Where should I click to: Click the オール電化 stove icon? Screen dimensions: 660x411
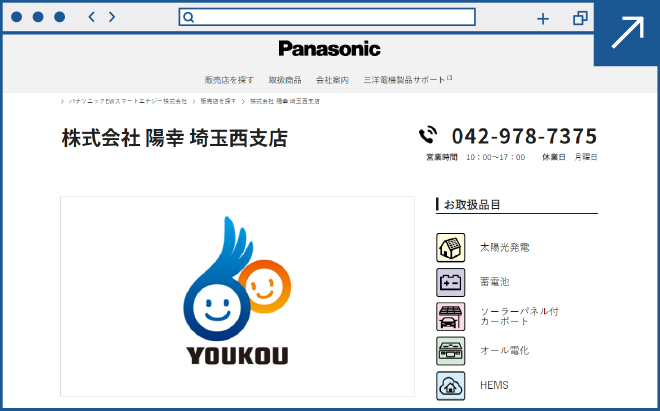[x=450, y=351]
